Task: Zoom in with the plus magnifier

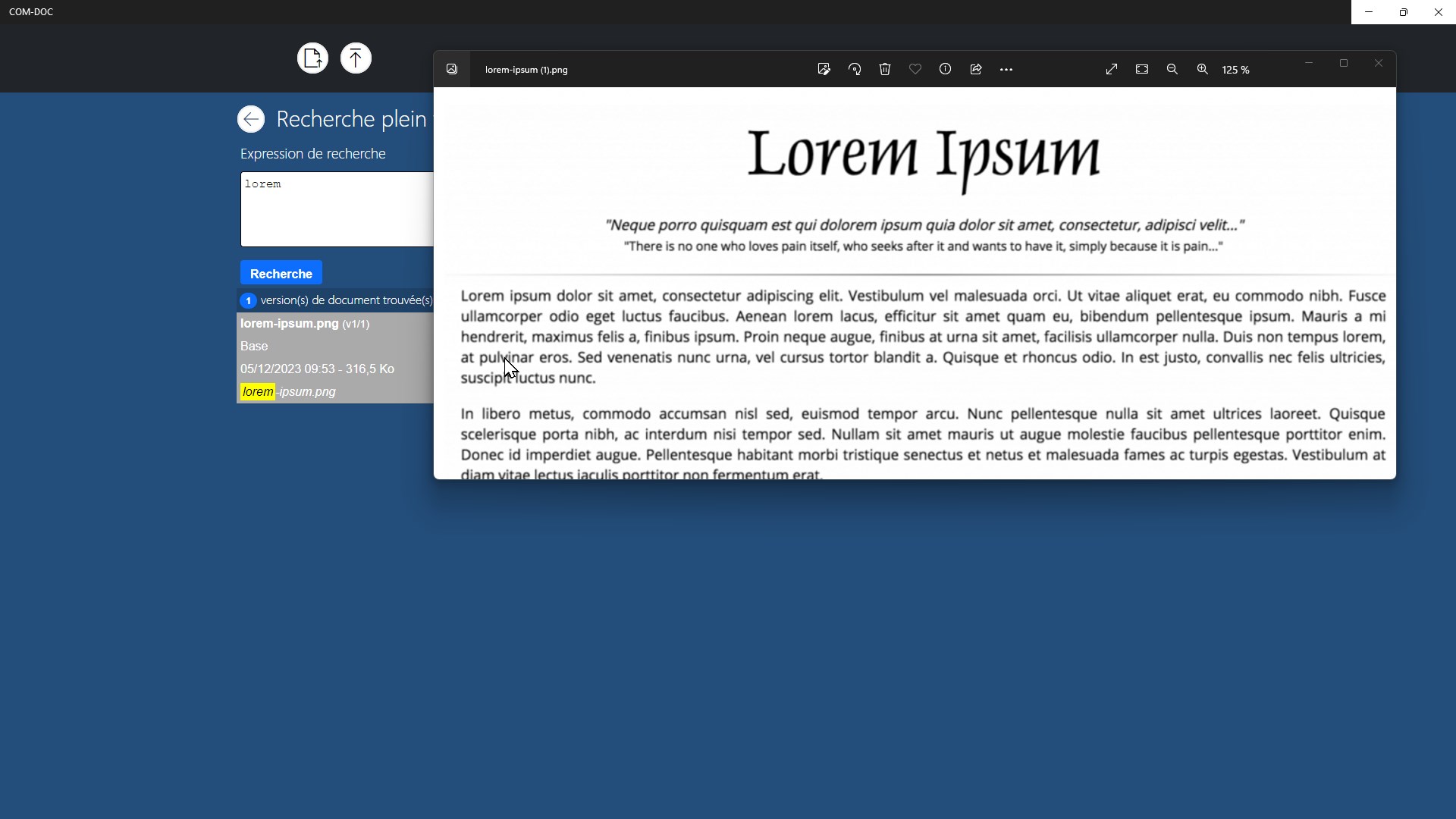Action: (1203, 69)
